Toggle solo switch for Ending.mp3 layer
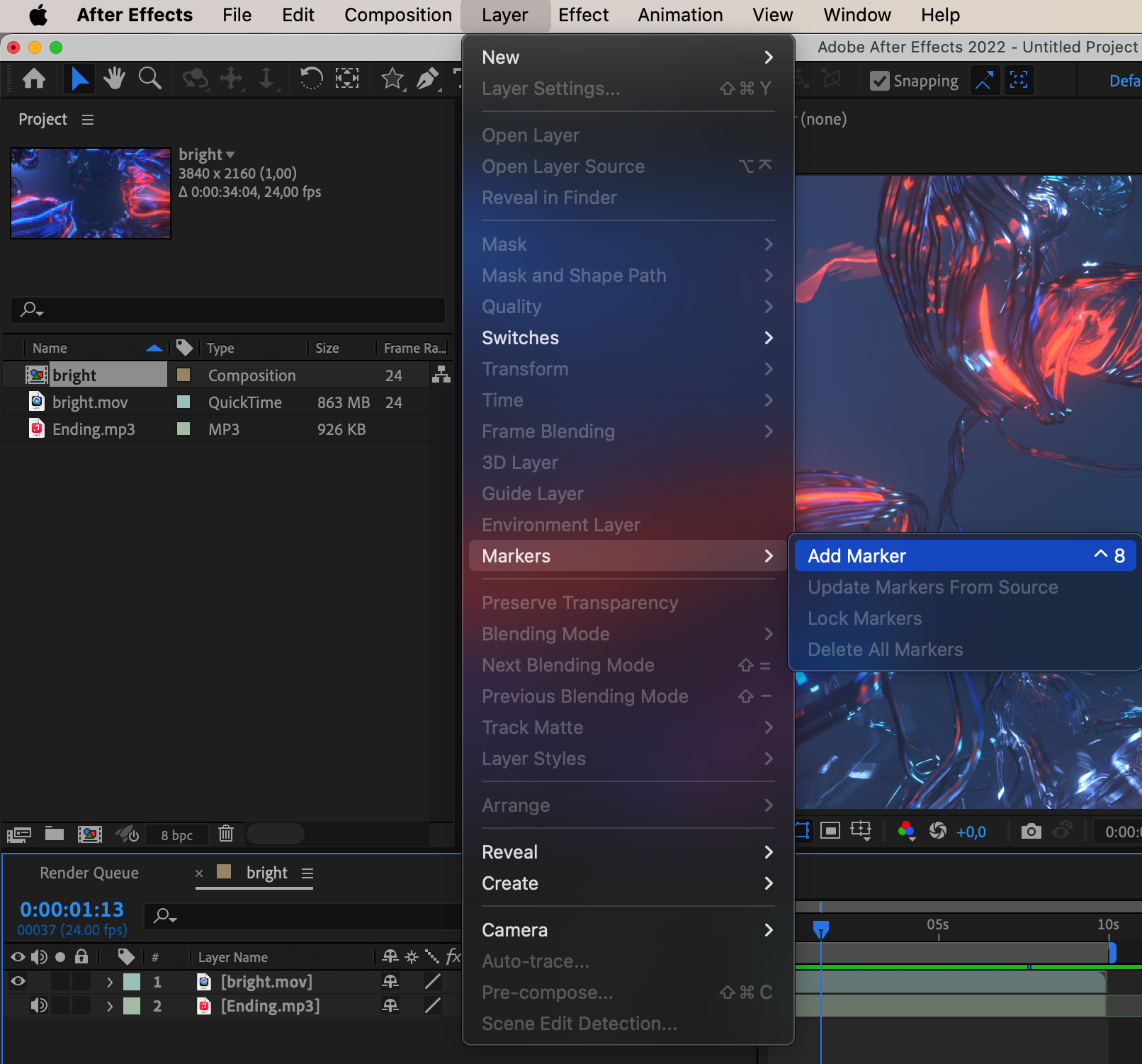Image resolution: width=1142 pixels, height=1064 pixels. click(x=60, y=1005)
